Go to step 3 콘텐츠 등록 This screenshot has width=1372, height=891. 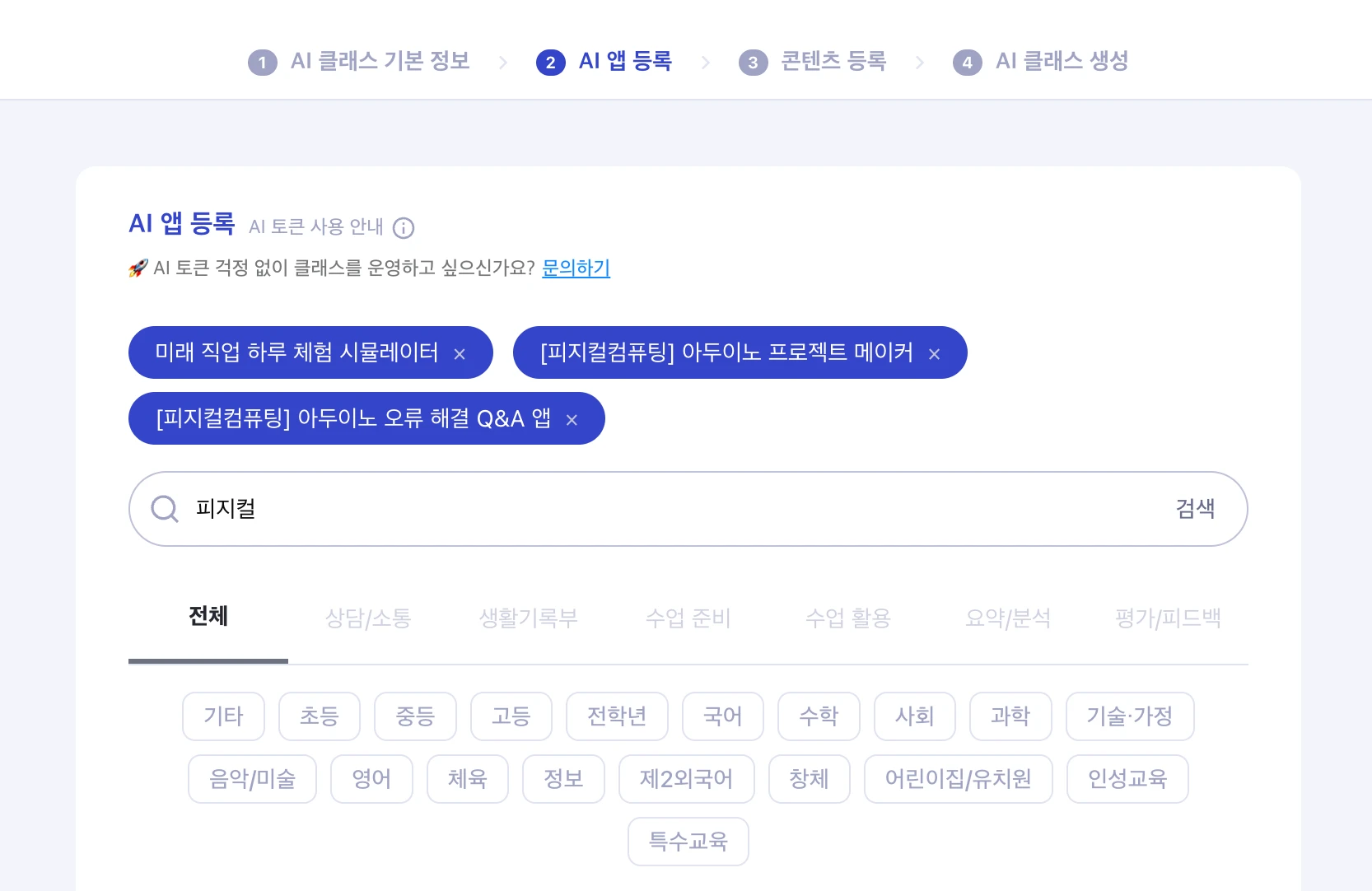(x=812, y=62)
